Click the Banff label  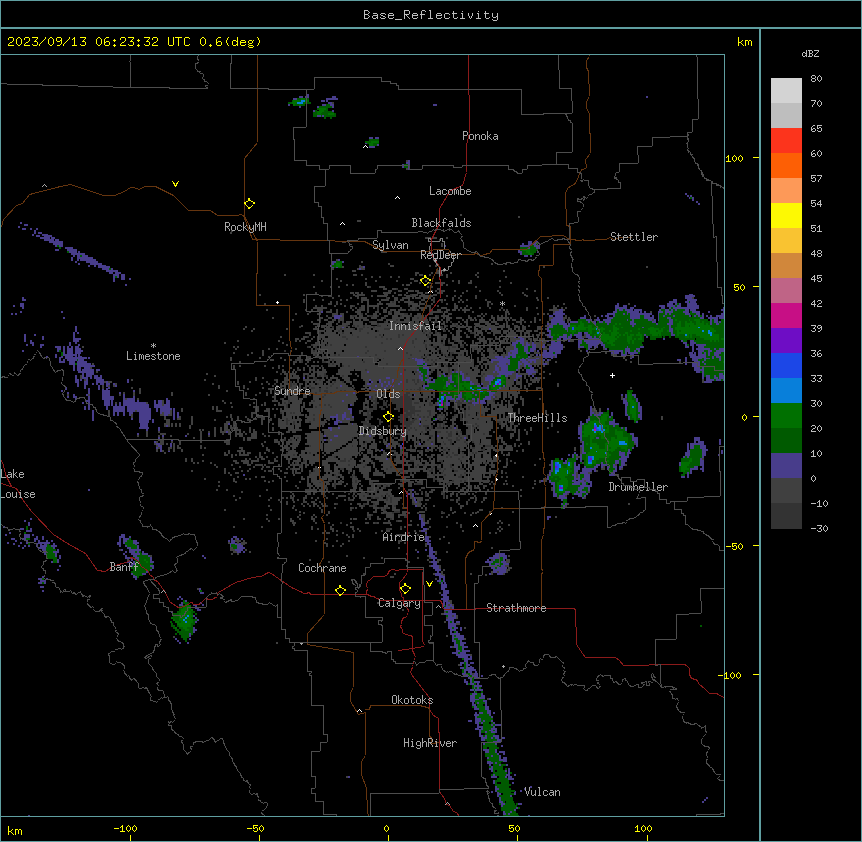tap(124, 567)
